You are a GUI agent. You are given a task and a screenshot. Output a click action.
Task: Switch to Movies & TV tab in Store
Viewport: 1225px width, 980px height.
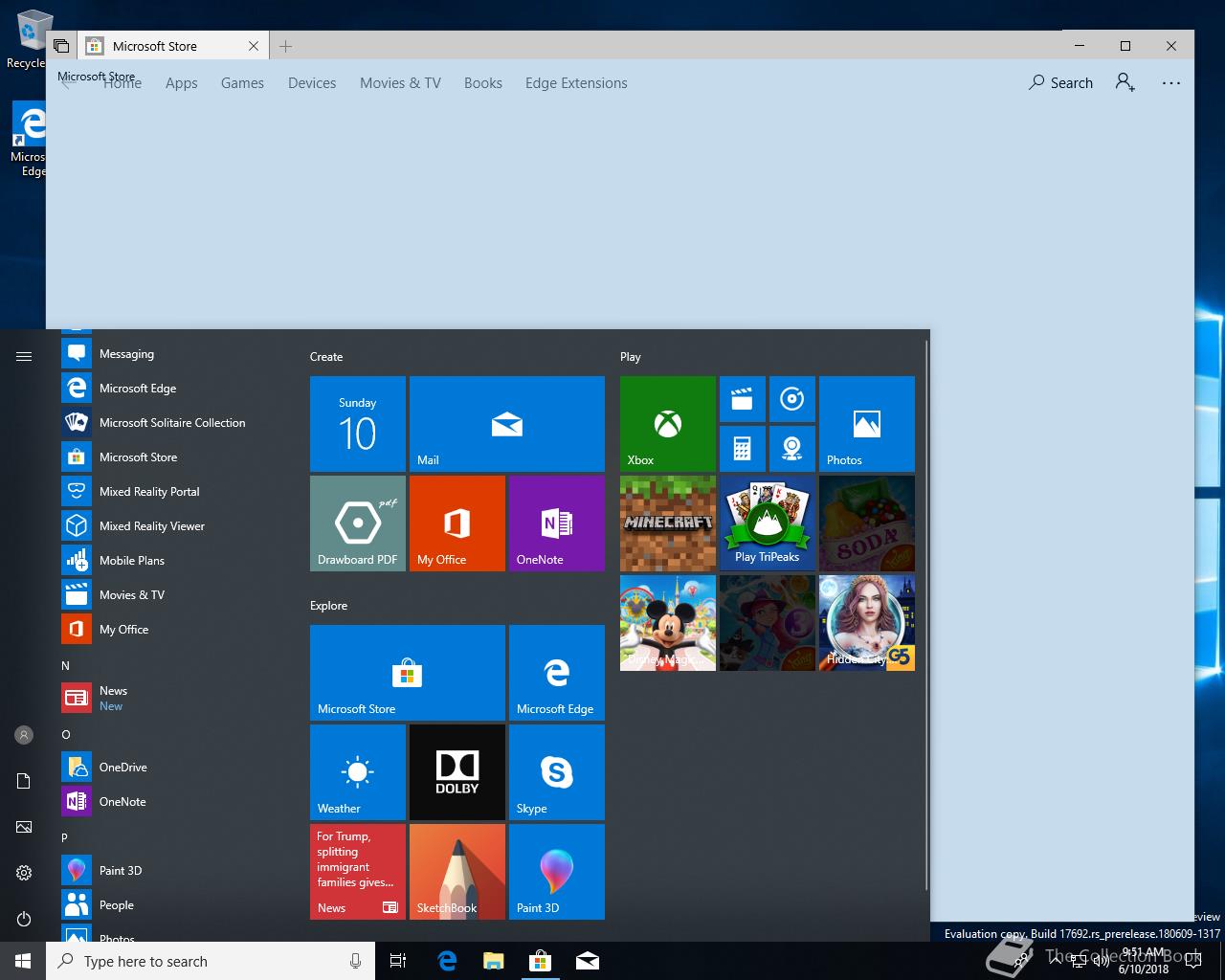pos(400,83)
